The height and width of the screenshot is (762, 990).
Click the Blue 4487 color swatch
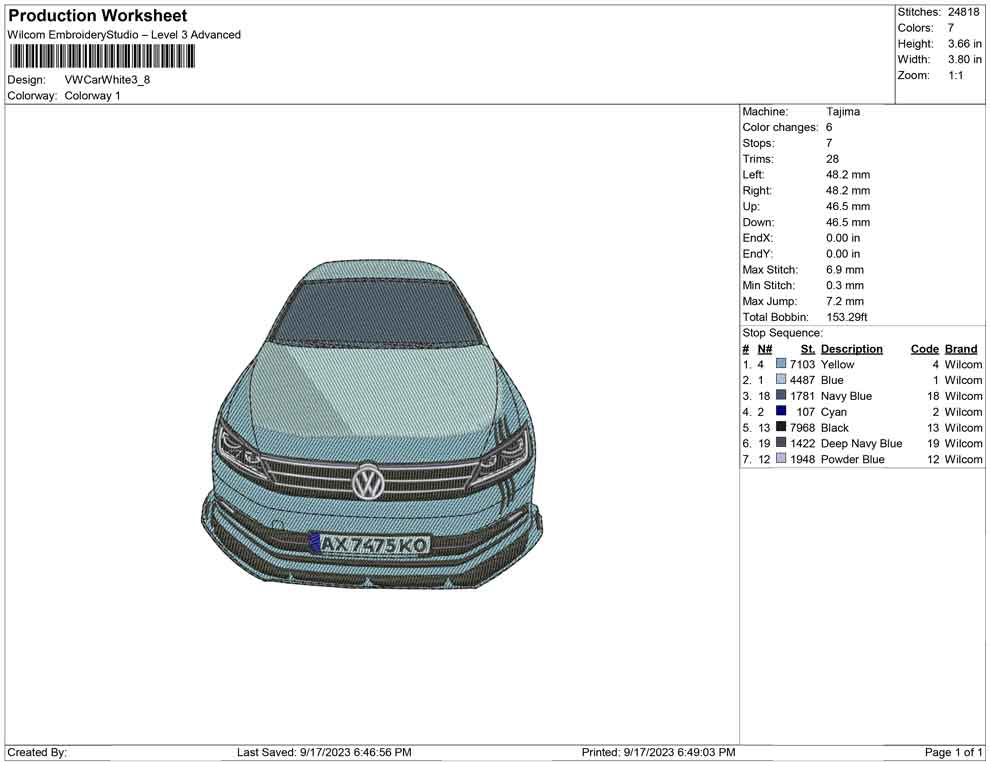tap(781, 379)
